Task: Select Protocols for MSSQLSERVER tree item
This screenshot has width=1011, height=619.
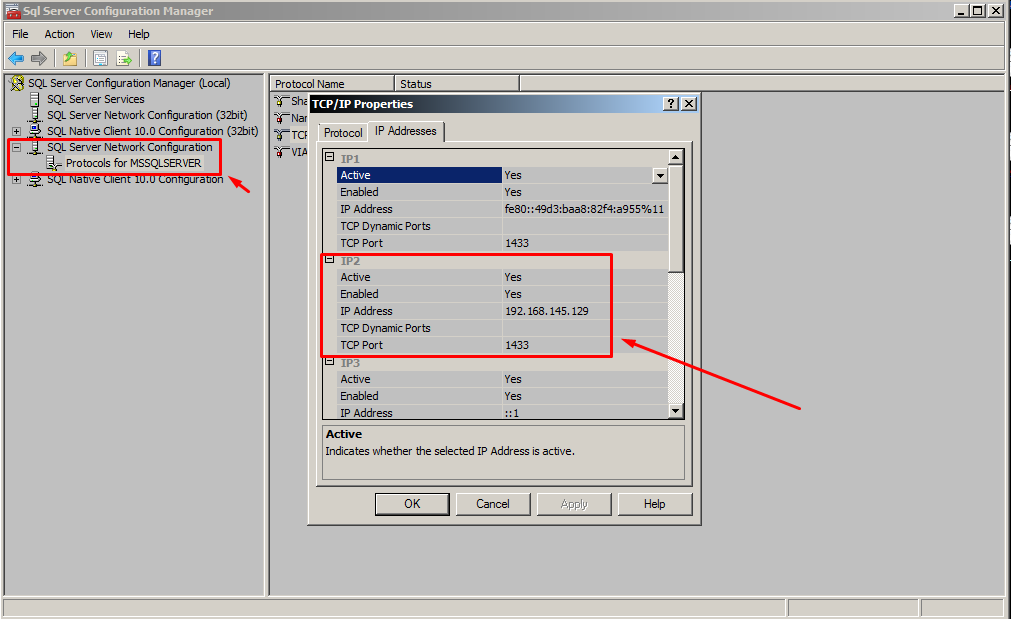Action: click(x=133, y=164)
